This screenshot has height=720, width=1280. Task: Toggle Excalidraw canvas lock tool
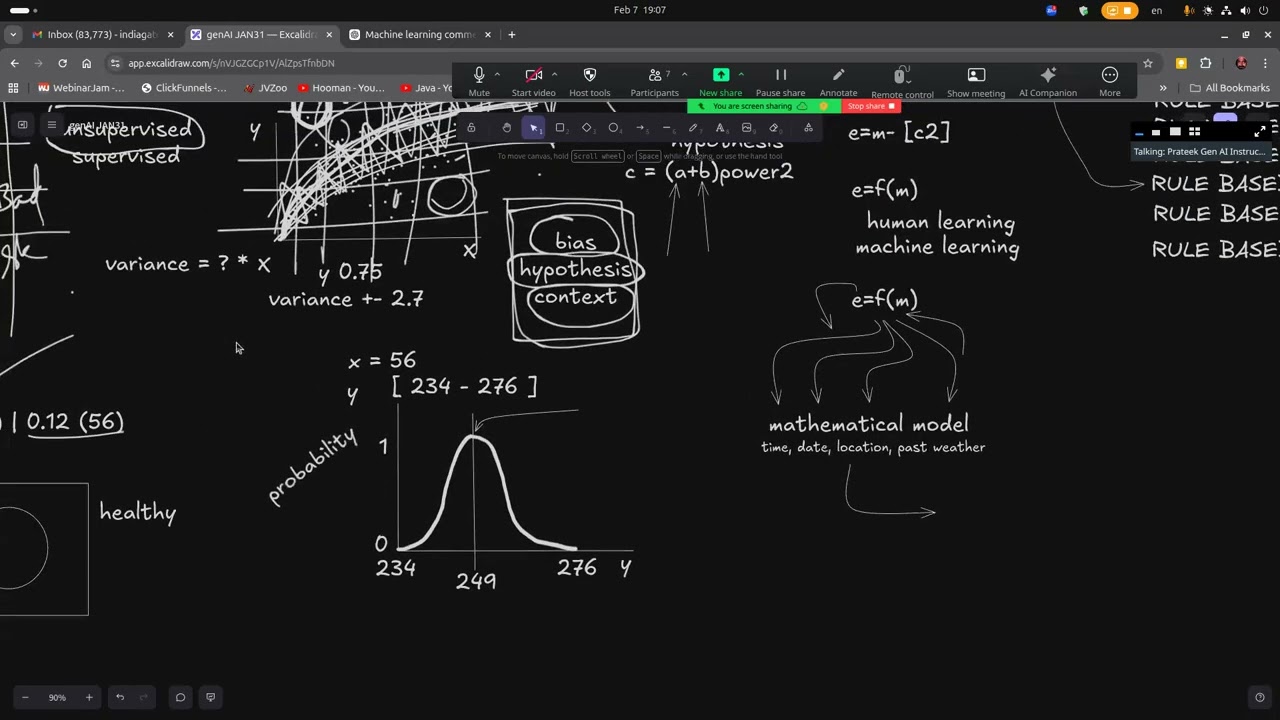(x=471, y=128)
